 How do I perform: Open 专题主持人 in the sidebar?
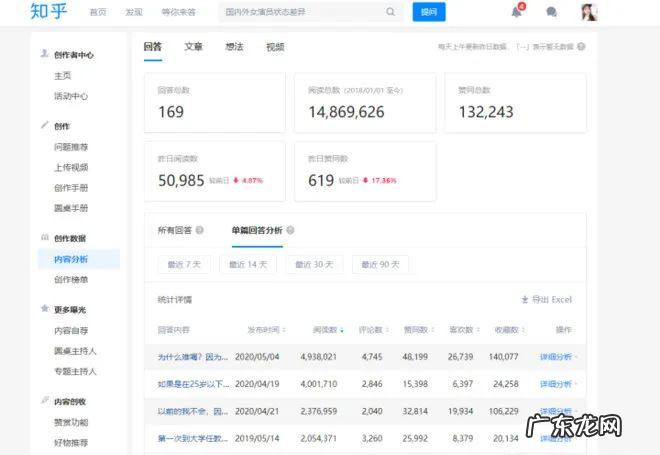pos(75,371)
